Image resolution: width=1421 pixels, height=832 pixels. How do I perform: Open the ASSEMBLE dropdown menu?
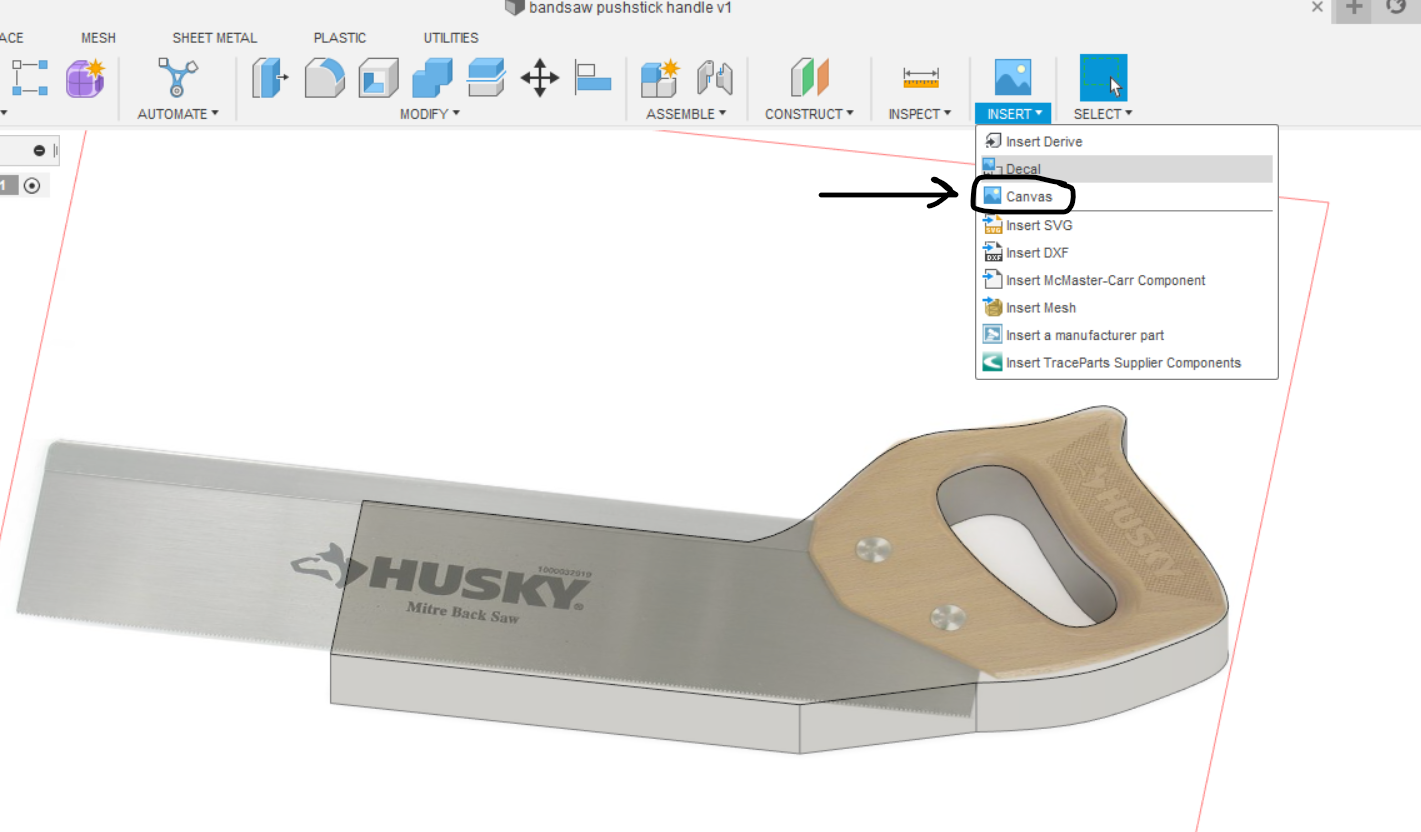point(686,114)
